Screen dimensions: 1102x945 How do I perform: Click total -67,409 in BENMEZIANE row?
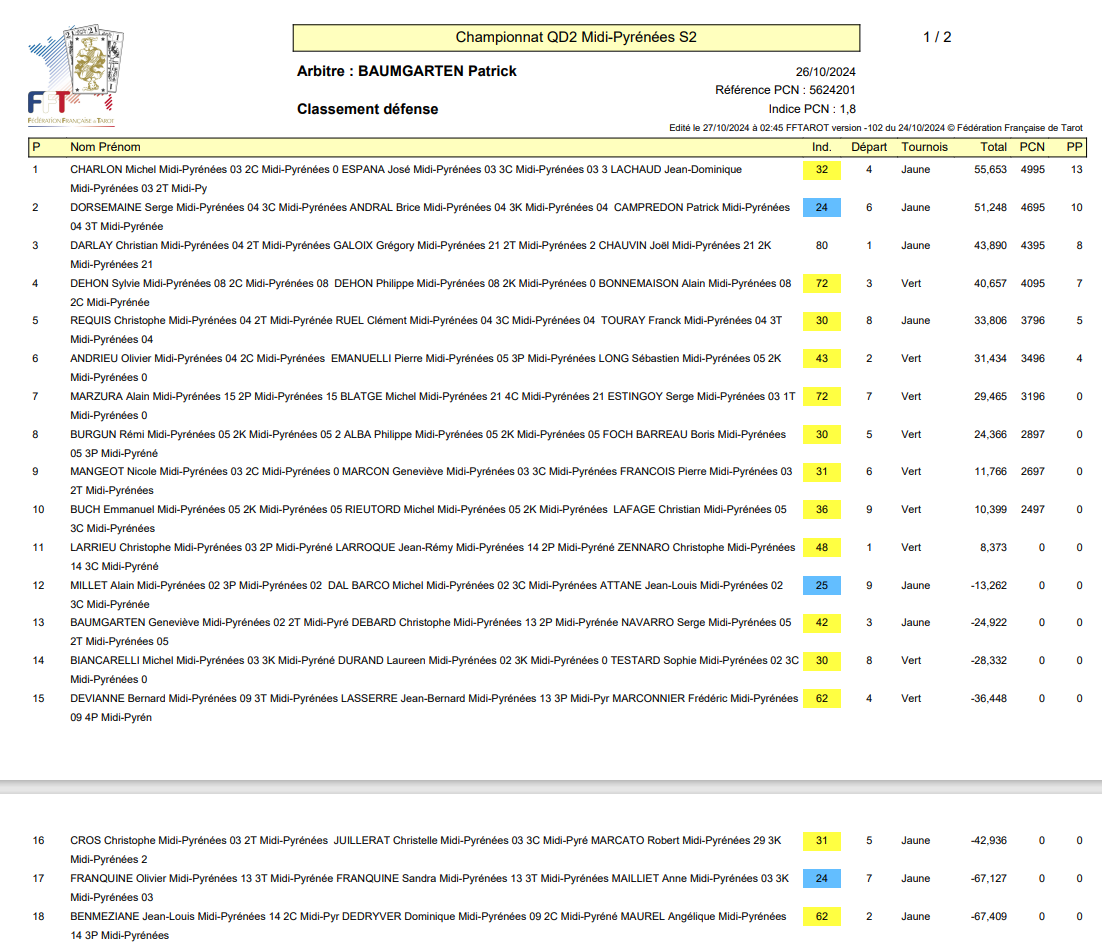tap(989, 916)
